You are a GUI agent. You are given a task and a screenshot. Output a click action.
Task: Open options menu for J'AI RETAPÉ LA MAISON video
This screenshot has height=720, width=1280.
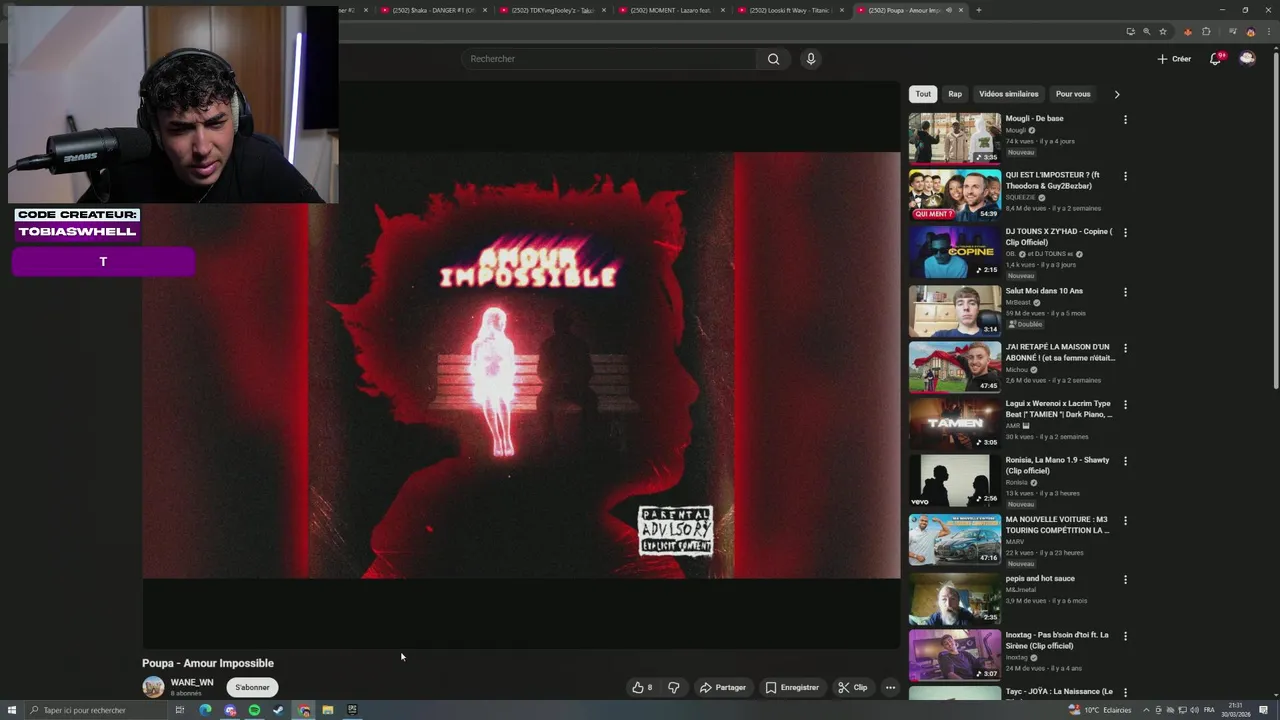click(x=1125, y=348)
